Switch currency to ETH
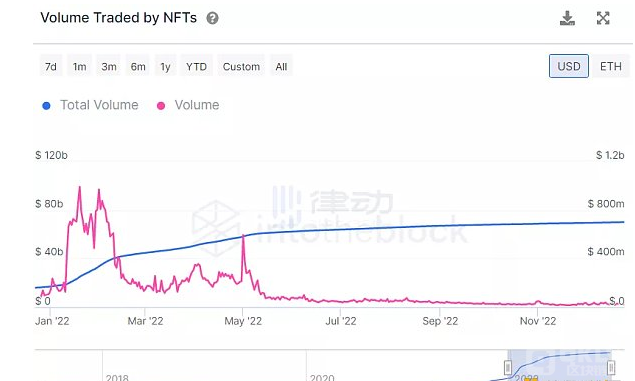The image size is (635, 381). 611,66
